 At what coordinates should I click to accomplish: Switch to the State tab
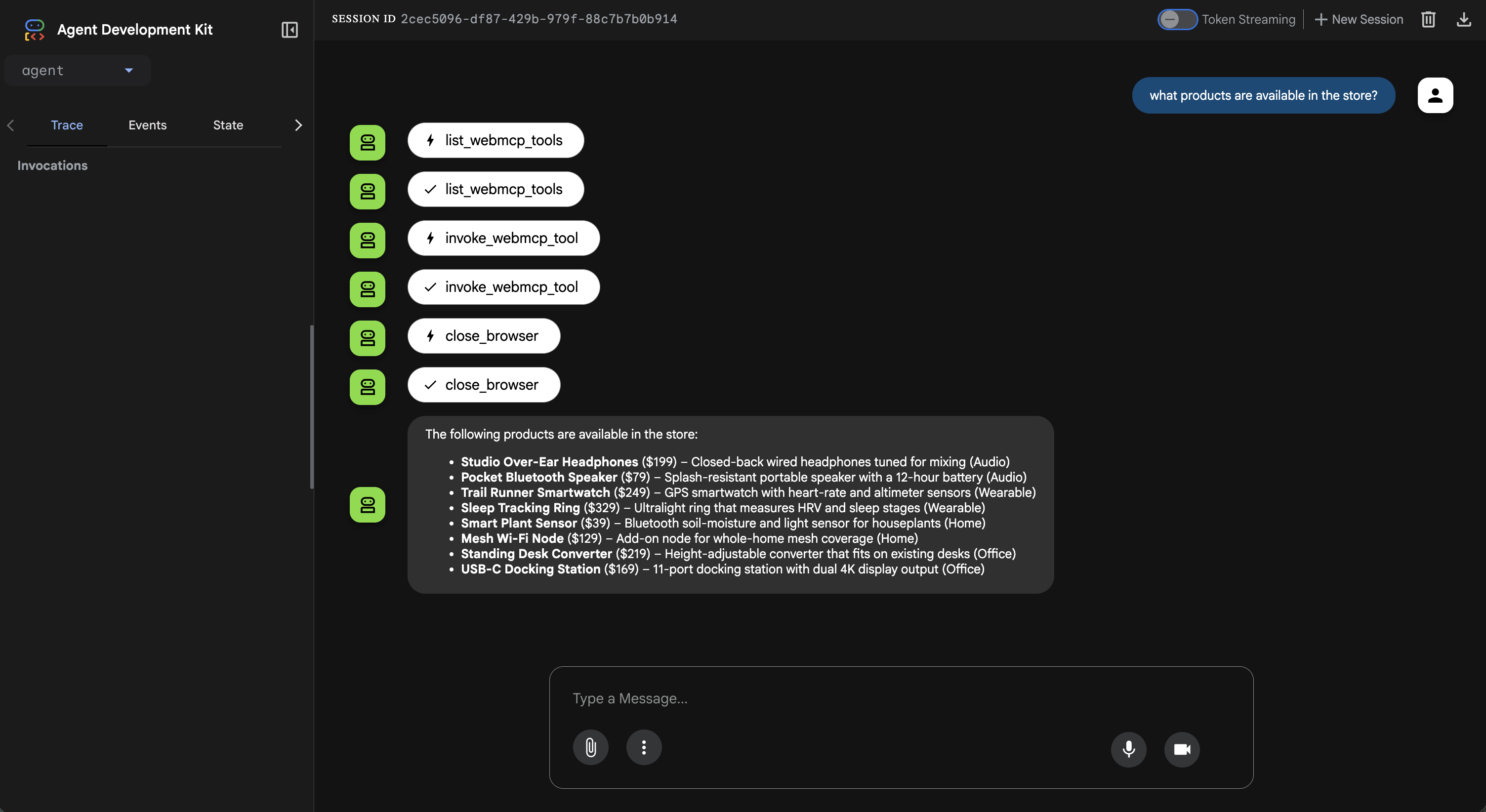(x=228, y=125)
